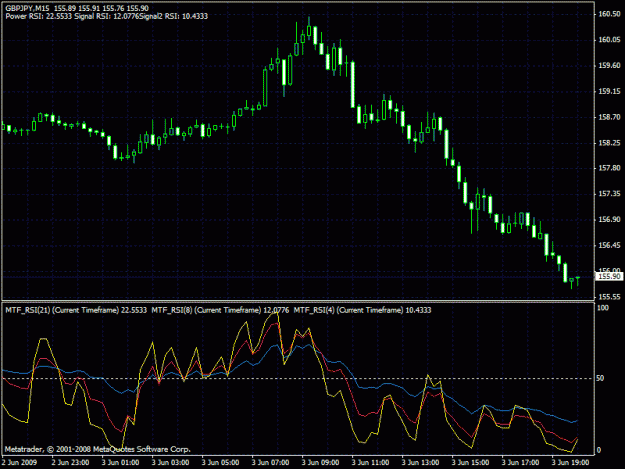Viewport: 625px width, 469px height.
Task: Click the 2 Jun 2009 time label
Action: [19, 463]
